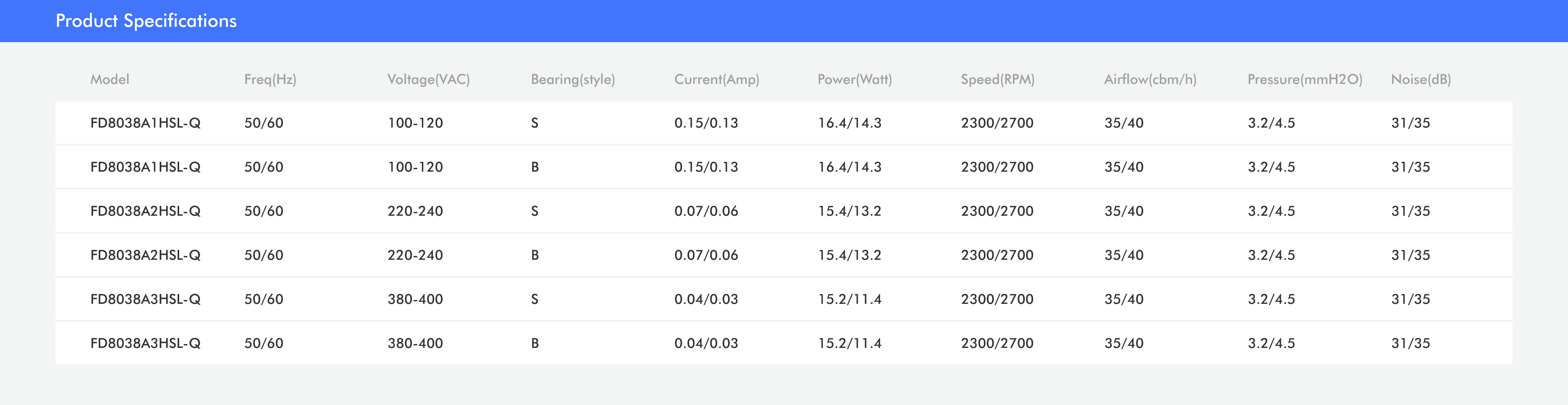Select the Noise(dB) column header
The height and width of the screenshot is (405, 1568).
click(1420, 79)
